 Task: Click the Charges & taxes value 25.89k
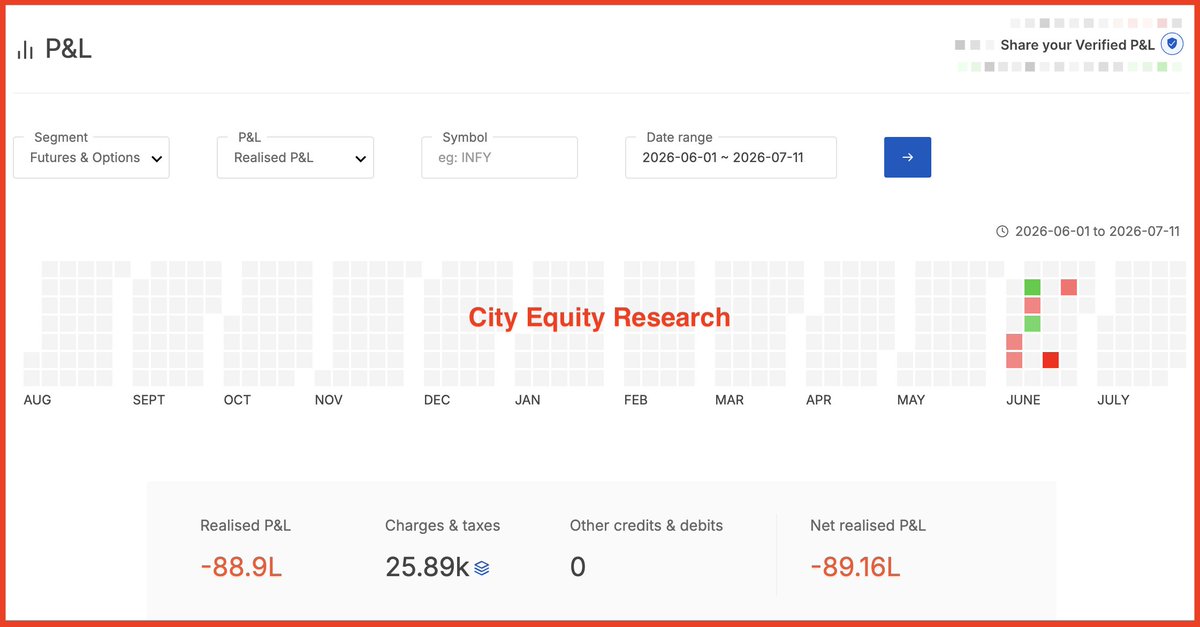pyautogui.click(x=427, y=567)
